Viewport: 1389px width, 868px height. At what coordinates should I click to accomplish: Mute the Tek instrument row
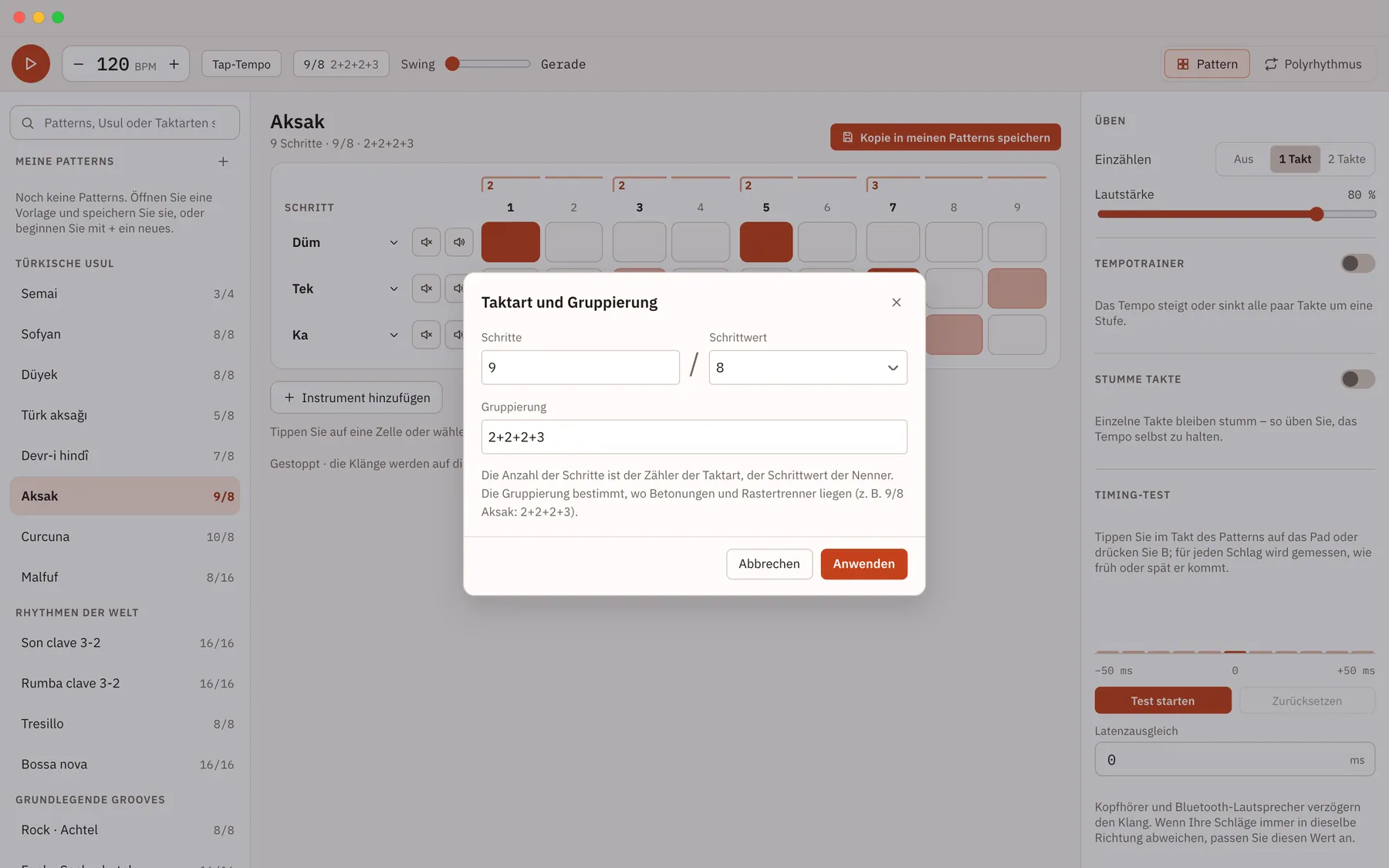coord(426,289)
